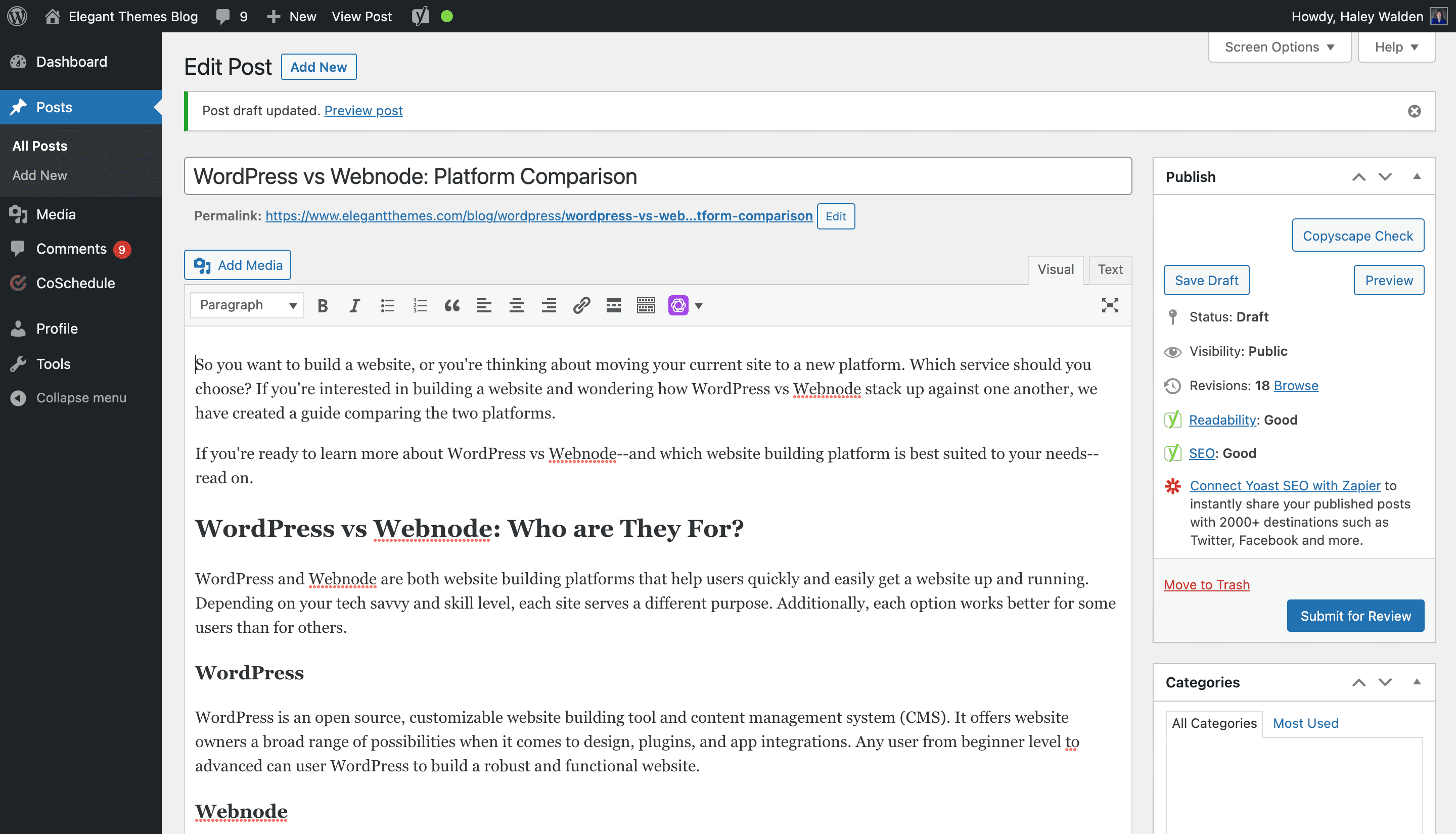Insert a numbered list
Screen dimensions: 1456x834
click(420, 305)
